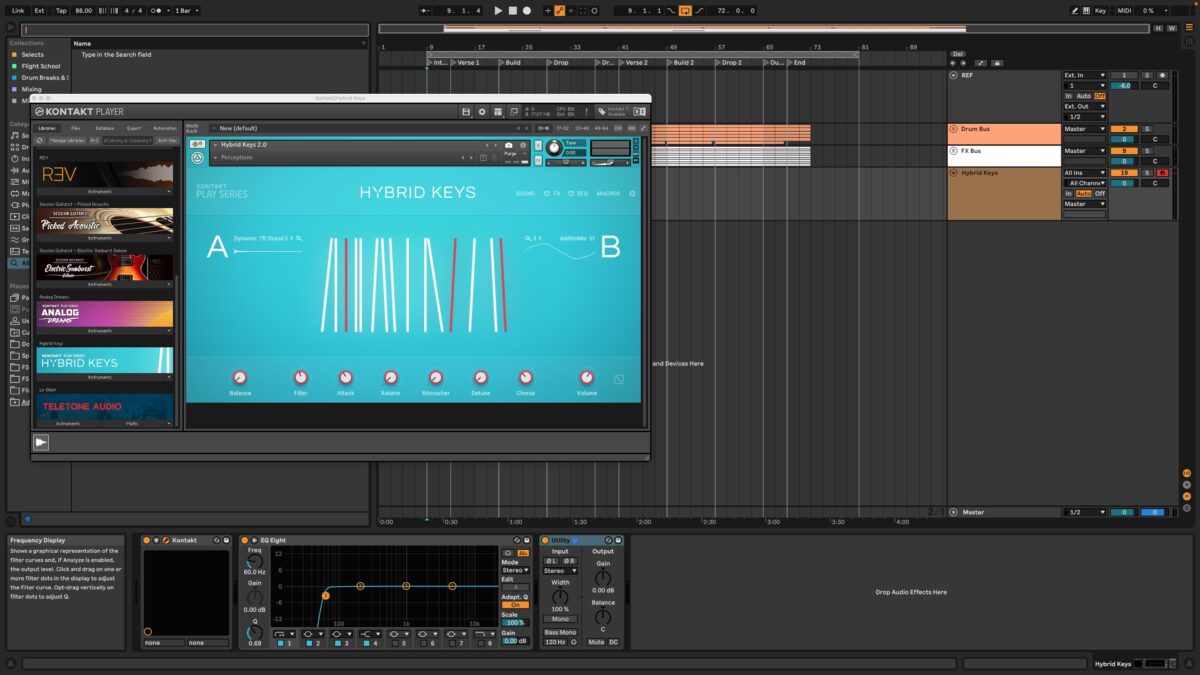
Task: Click the Kontakt Play button at window bottom
Action: coord(41,441)
